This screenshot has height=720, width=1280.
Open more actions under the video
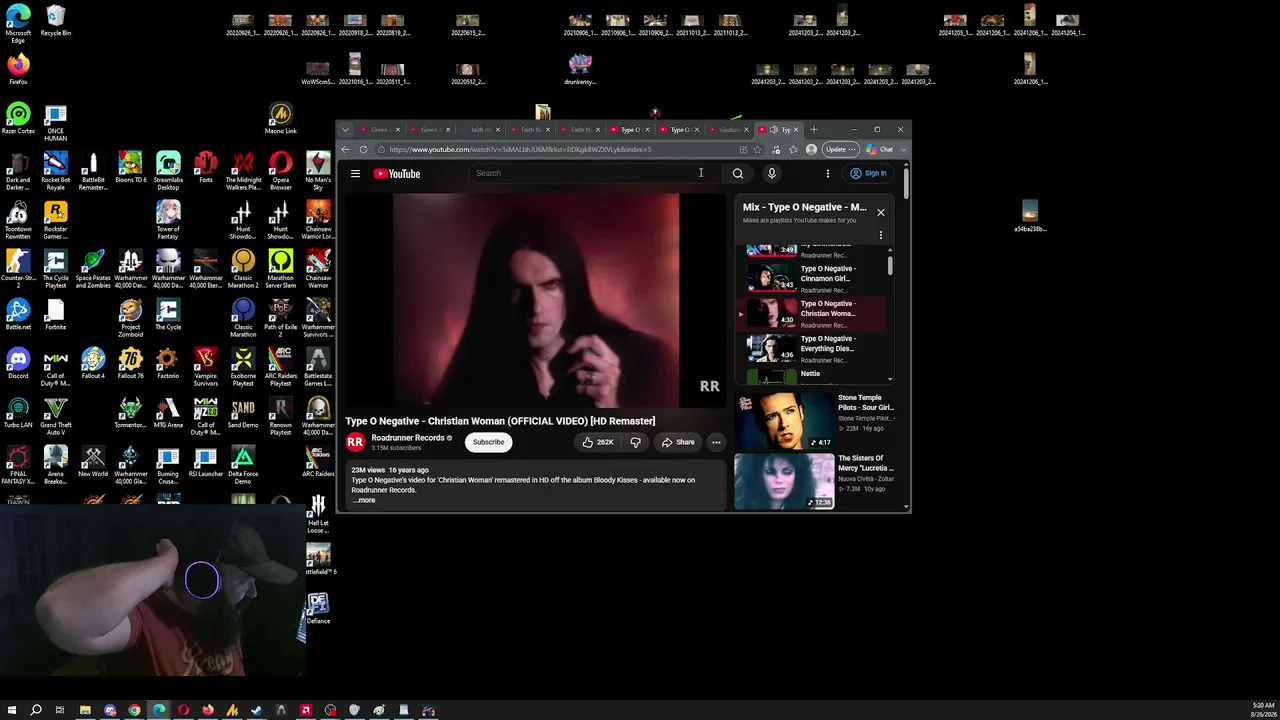(716, 442)
